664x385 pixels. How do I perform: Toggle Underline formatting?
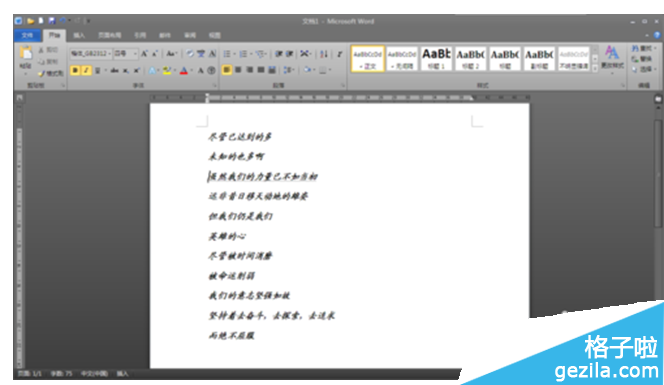[x=97, y=70]
